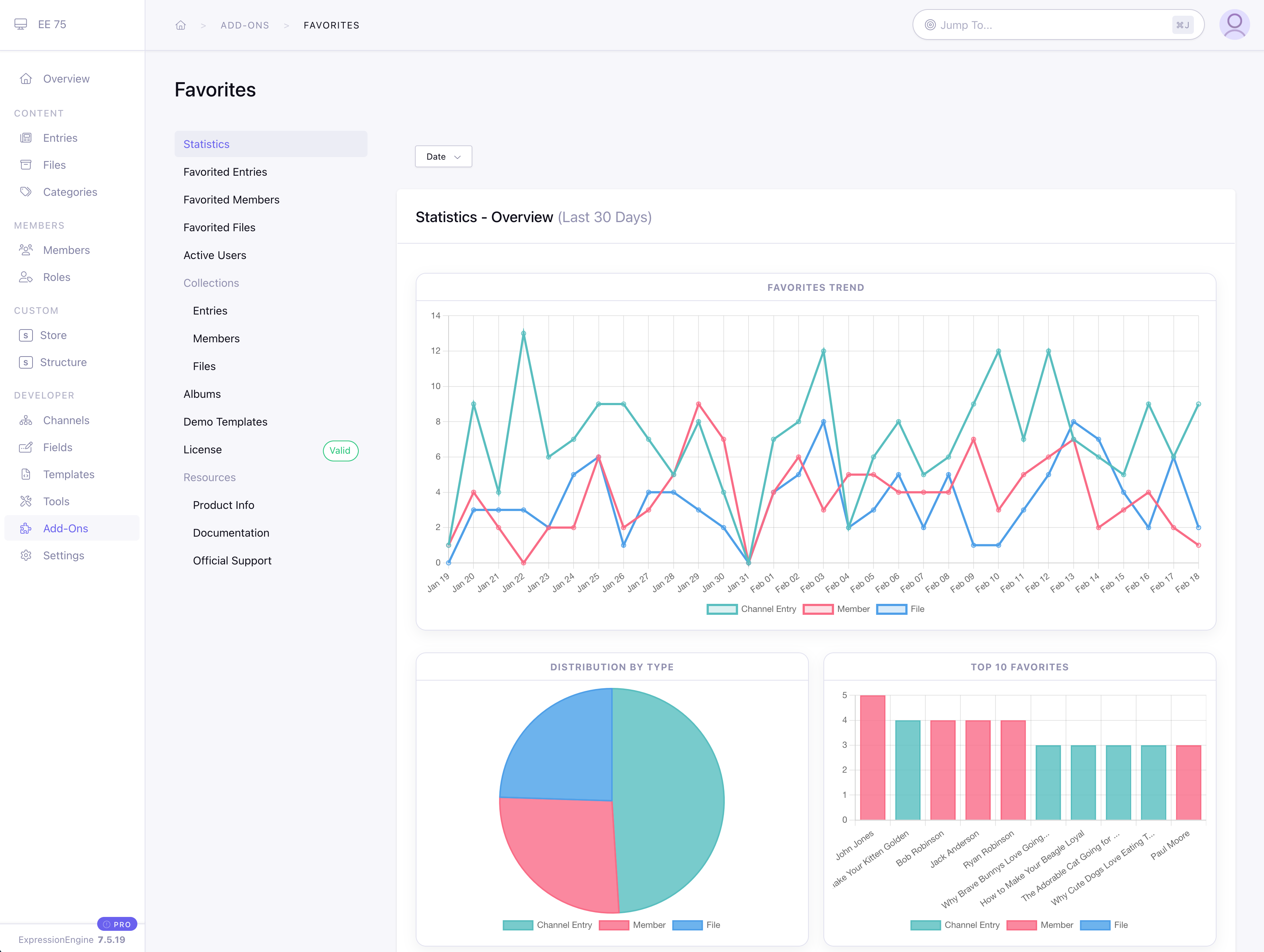Open the Official Support link

pyautogui.click(x=232, y=561)
